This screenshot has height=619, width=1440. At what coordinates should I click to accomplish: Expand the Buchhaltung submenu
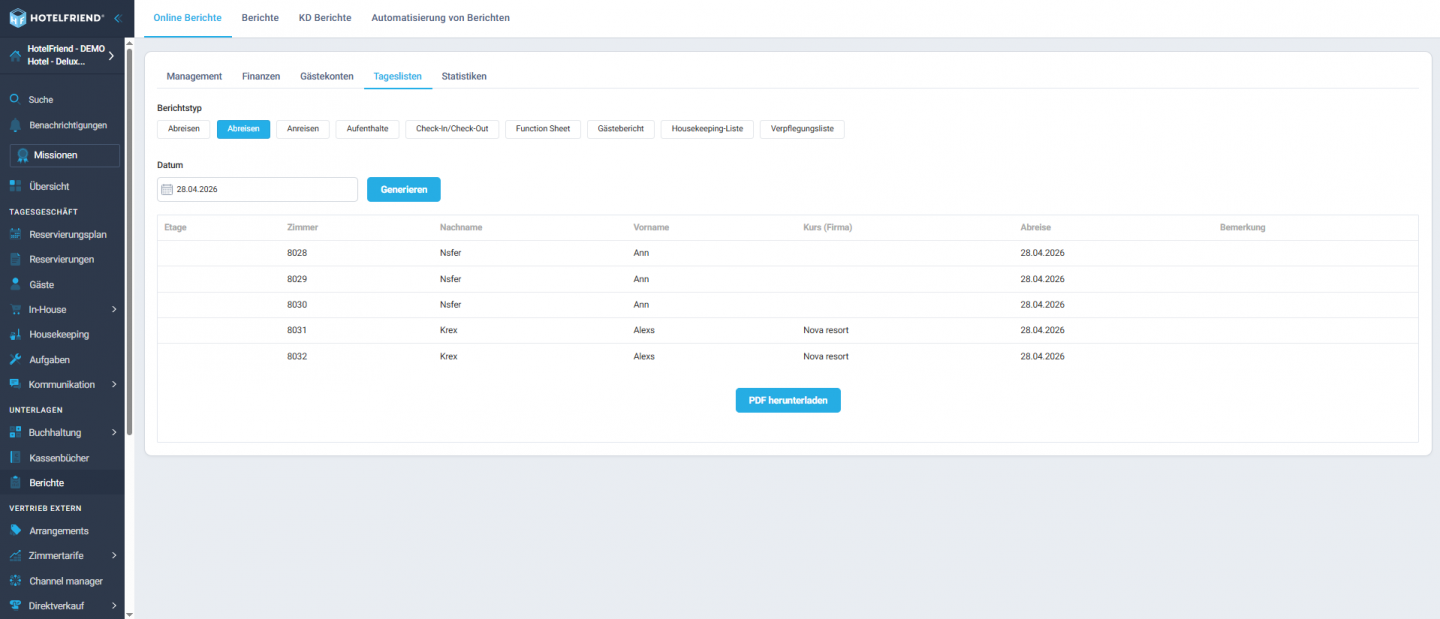[114, 433]
